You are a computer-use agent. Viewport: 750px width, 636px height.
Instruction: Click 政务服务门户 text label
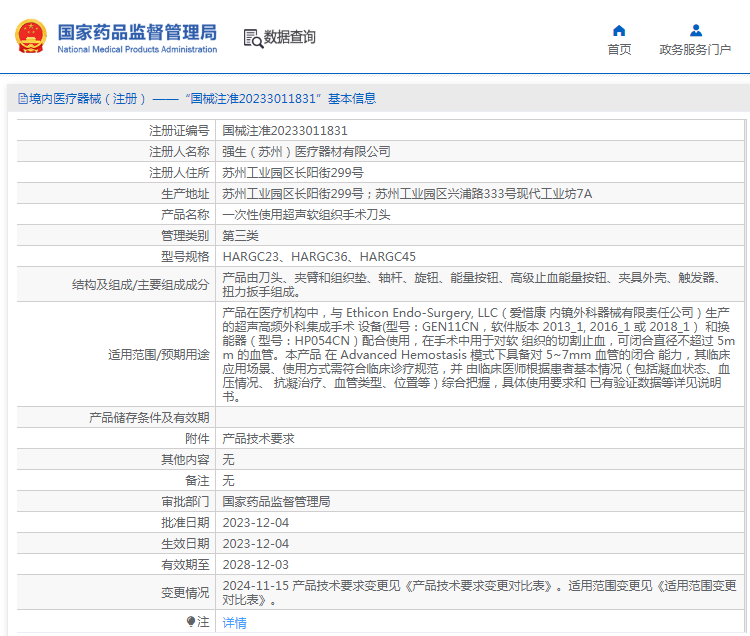(695, 50)
